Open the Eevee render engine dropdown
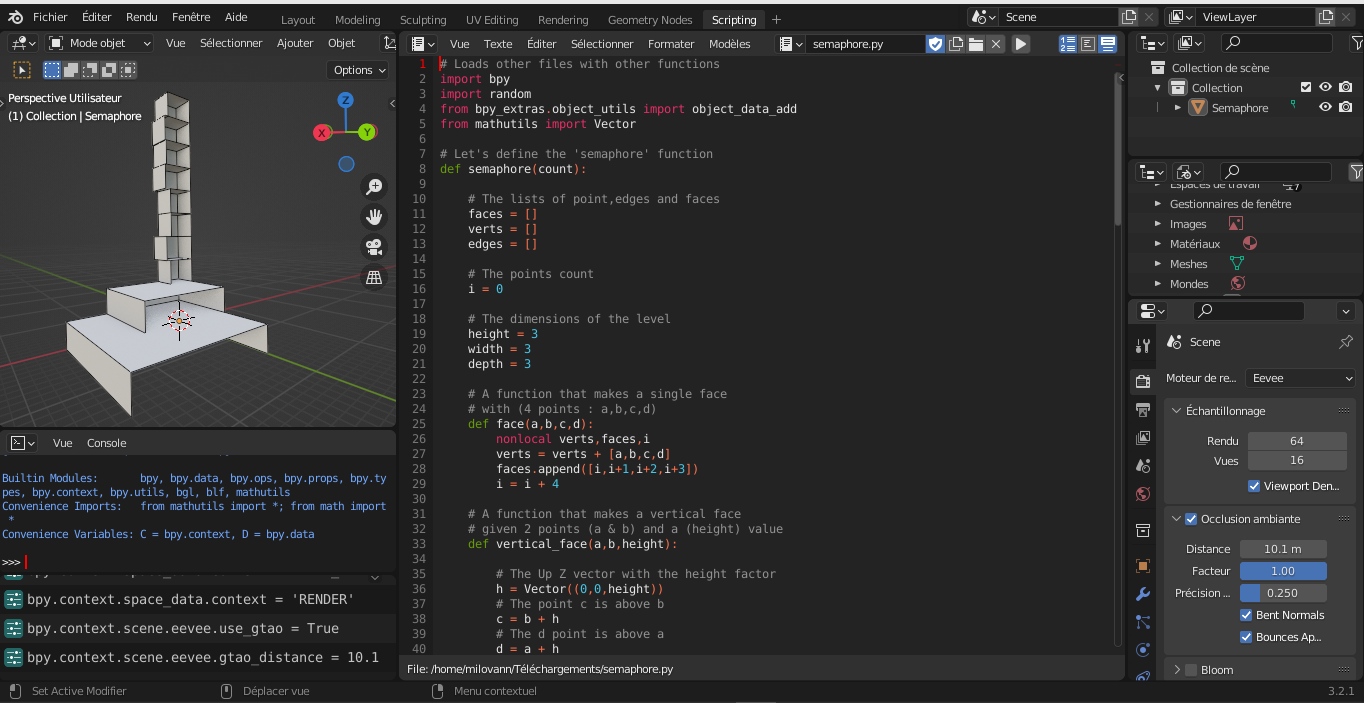The width and height of the screenshot is (1364, 703). [x=1300, y=378]
